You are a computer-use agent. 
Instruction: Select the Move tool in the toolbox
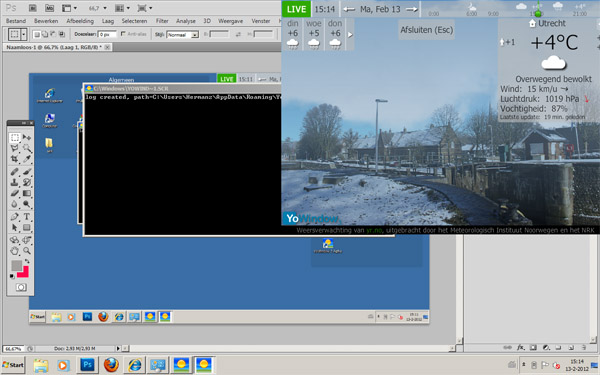27,138
